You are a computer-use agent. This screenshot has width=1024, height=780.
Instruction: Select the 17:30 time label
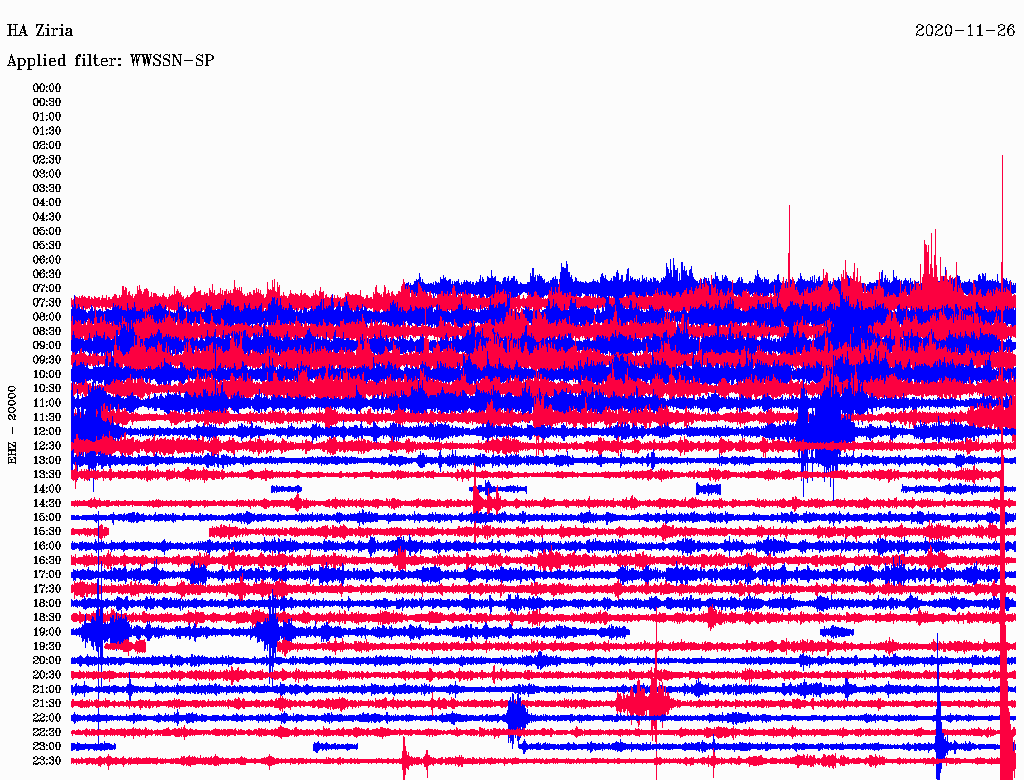coord(47,589)
